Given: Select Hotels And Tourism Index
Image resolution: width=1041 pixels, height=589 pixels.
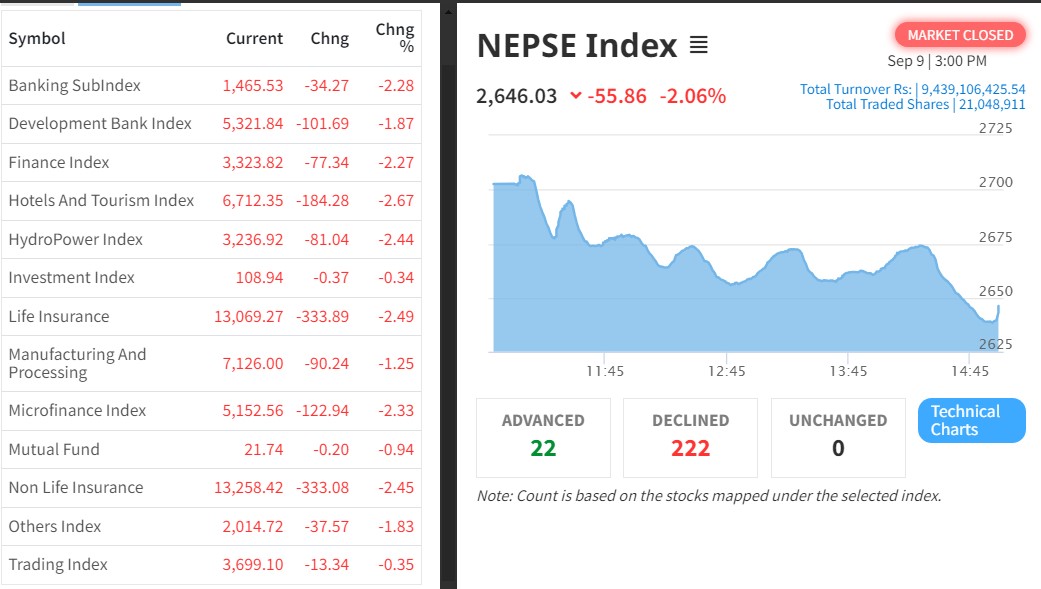Looking at the screenshot, I should (x=101, y=201).
